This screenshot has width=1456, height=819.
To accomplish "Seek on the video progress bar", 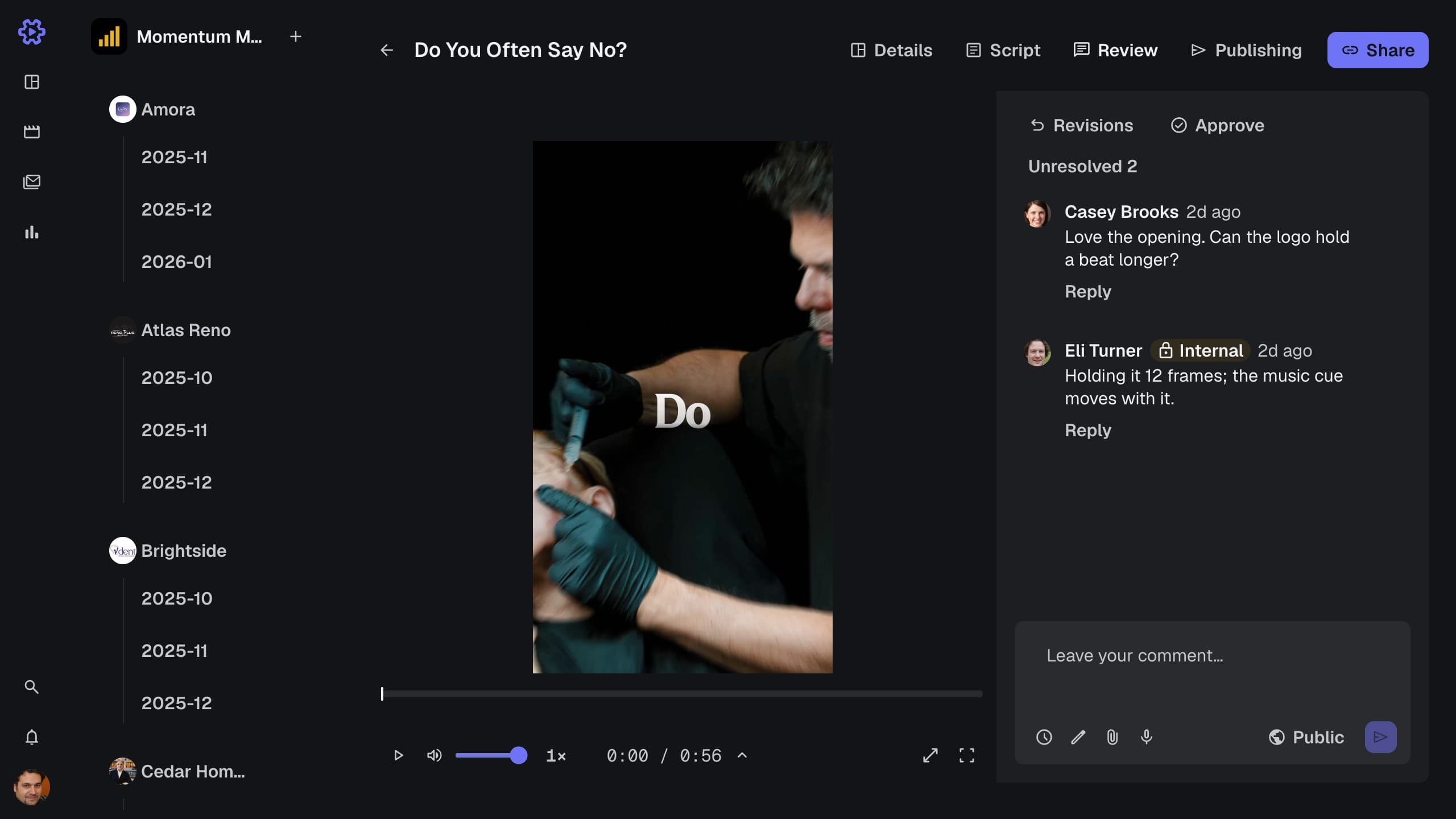I will (x=682, y=694).
